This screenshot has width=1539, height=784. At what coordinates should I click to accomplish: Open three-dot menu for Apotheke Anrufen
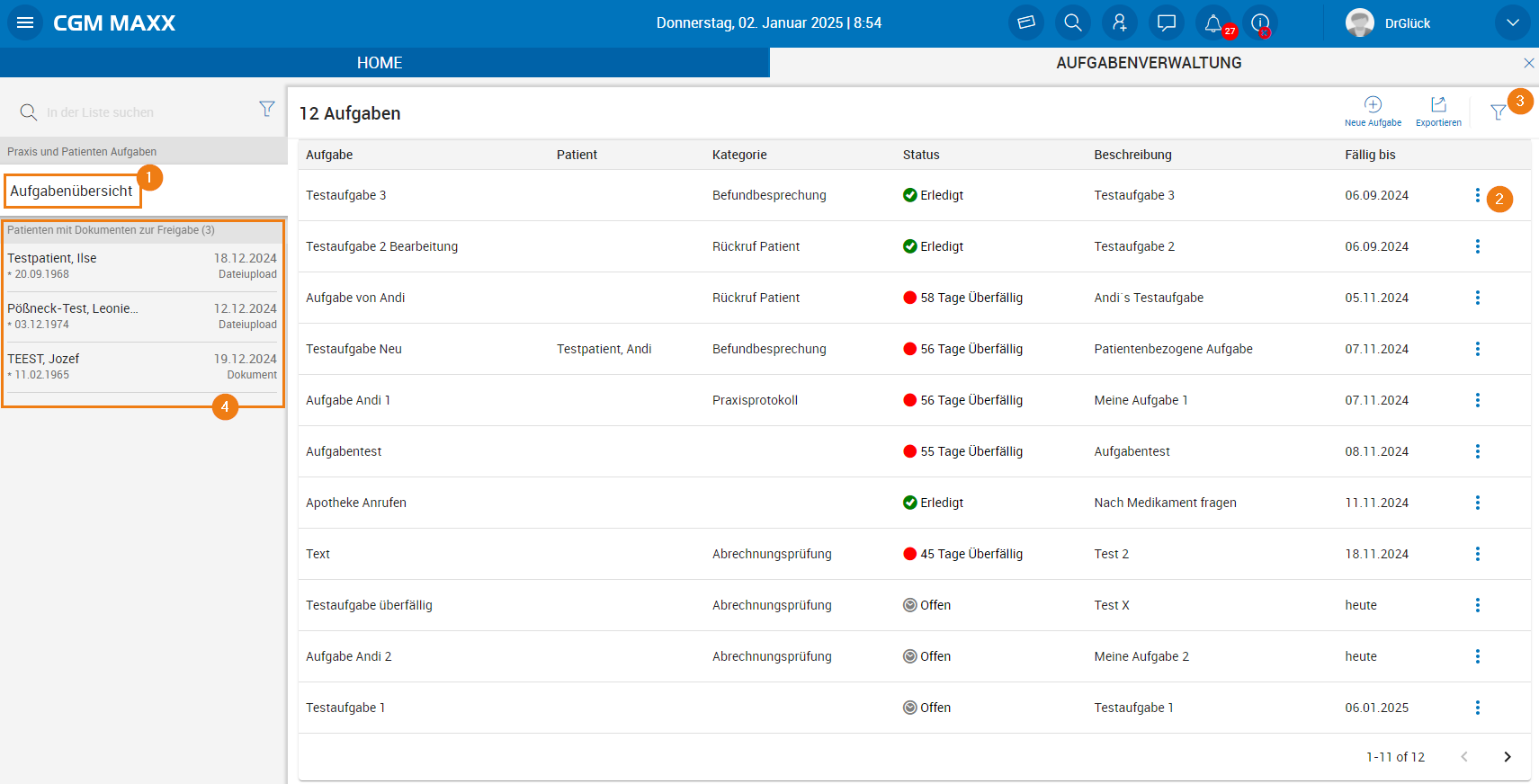click(1477, 503)
